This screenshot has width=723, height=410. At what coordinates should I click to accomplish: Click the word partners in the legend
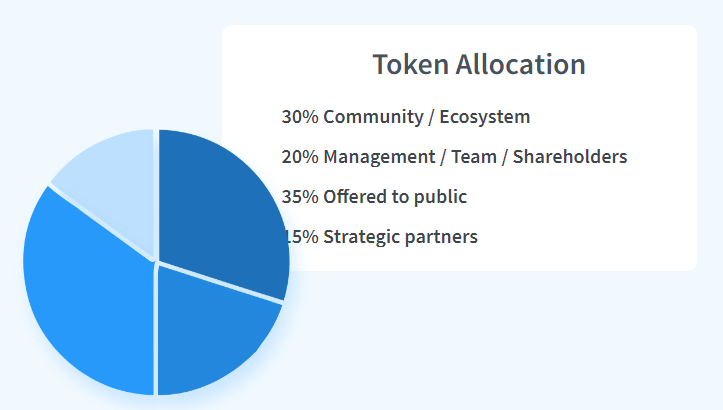(443, 237)
